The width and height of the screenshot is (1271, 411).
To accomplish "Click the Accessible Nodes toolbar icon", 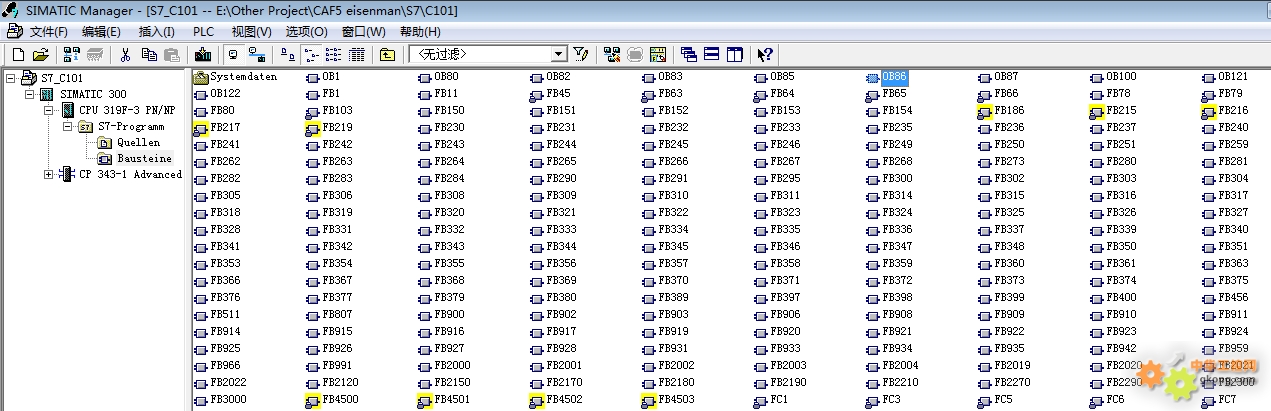I will pos(72,53).
